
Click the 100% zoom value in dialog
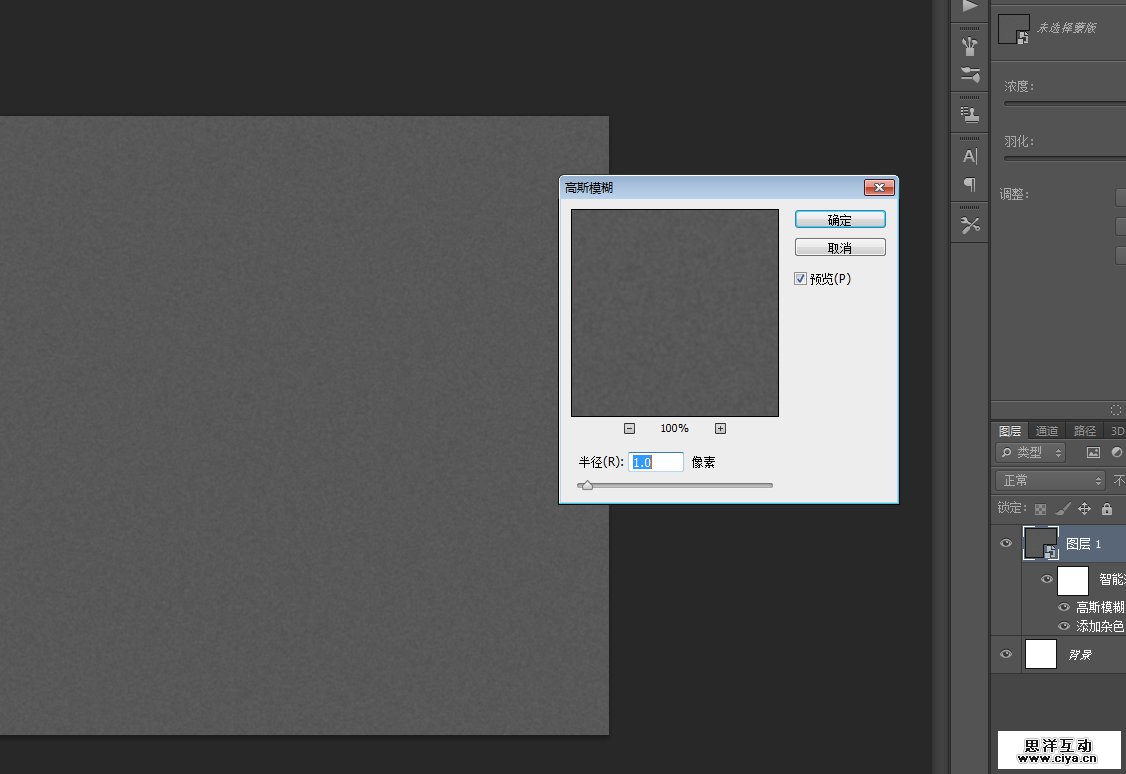coord(674,429)
